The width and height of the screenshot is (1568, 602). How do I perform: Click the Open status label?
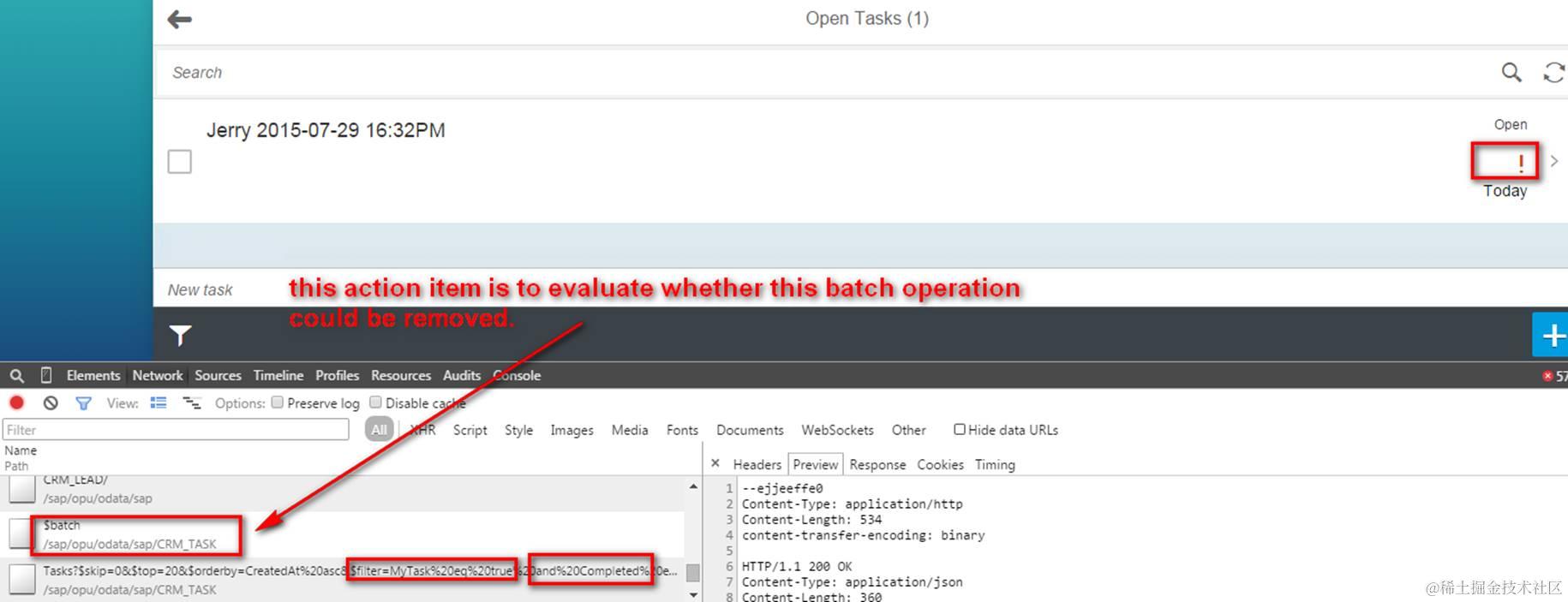pos(1511,124)
